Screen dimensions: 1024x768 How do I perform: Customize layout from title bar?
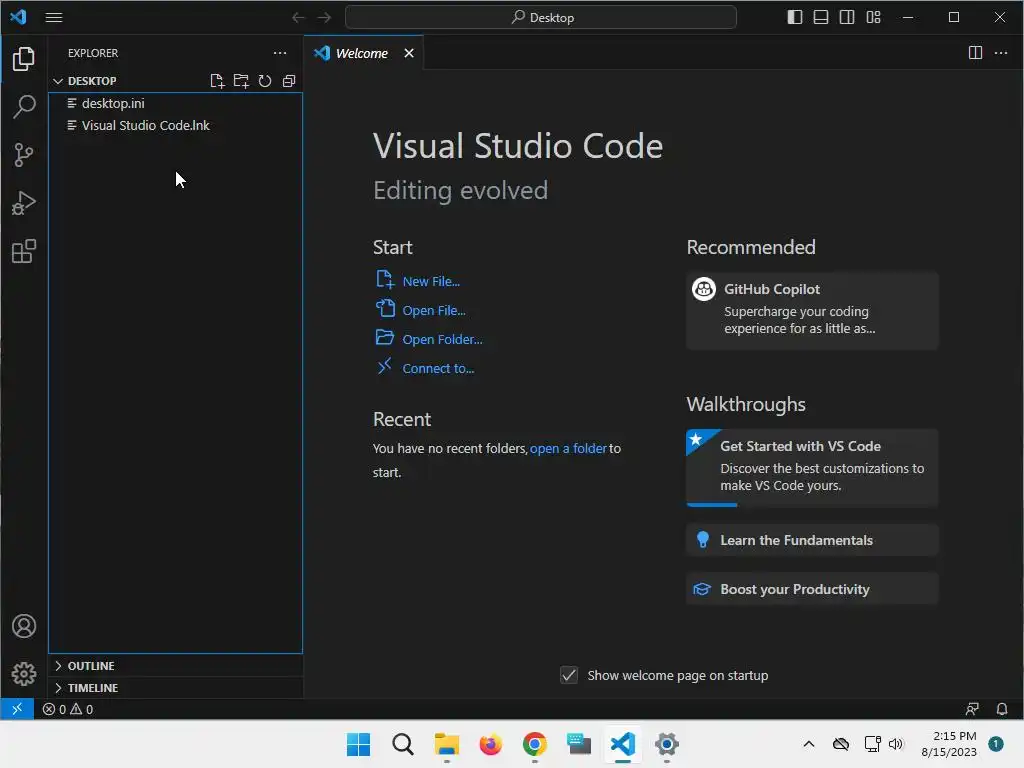pos(873,18)
